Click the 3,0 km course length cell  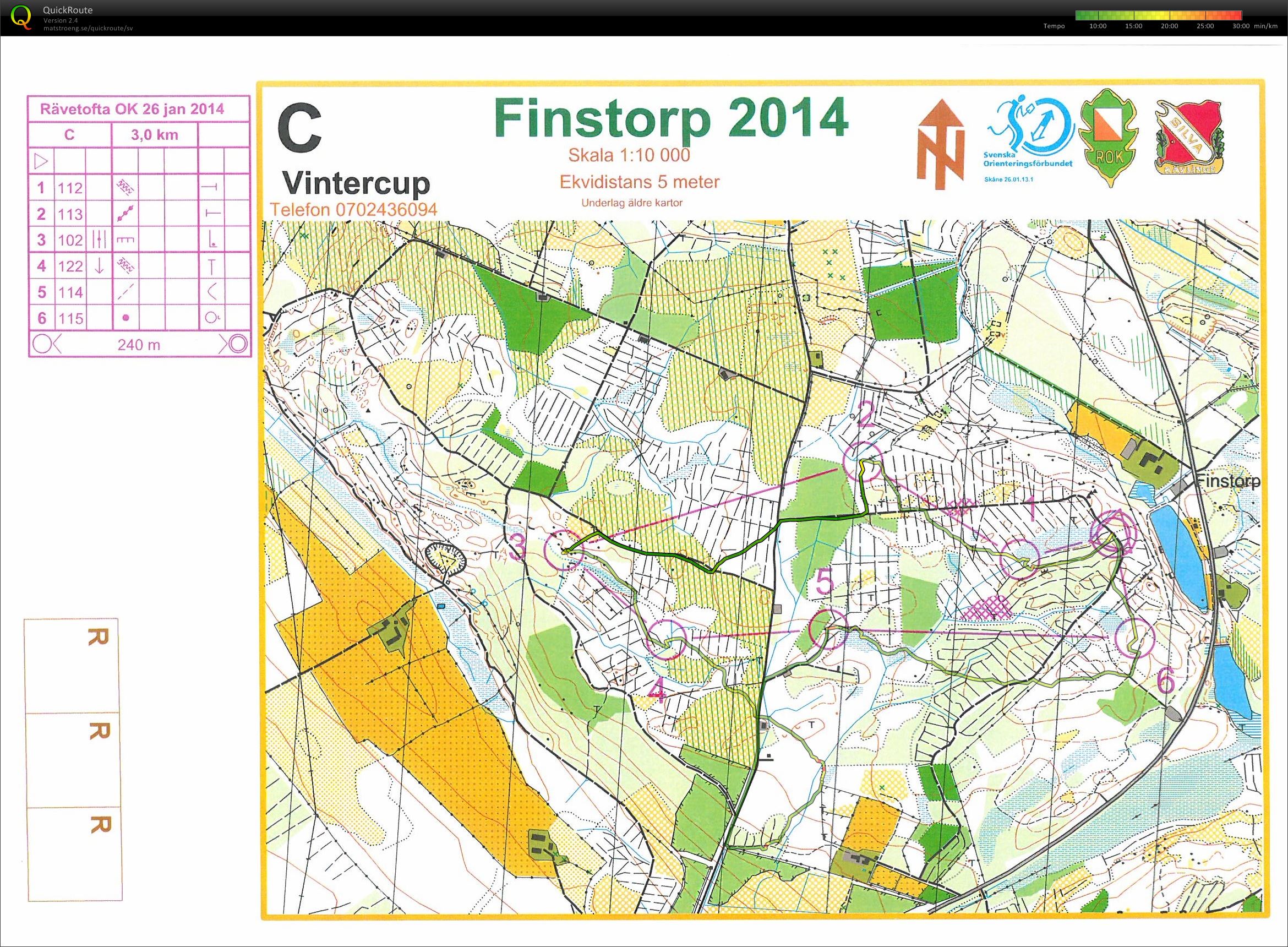tap(155, 135)
